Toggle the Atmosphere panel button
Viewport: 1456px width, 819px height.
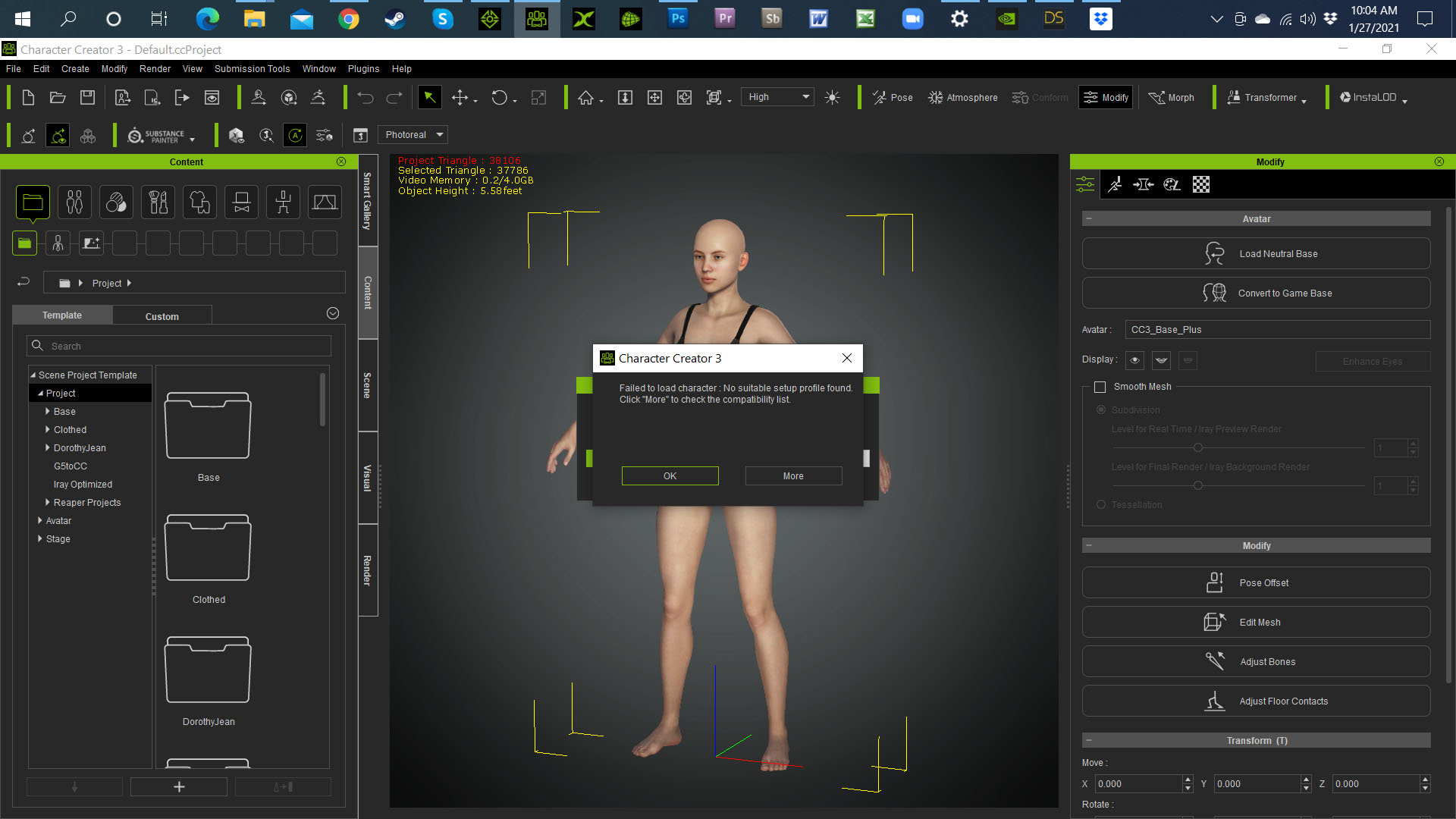tap(963, 98)
